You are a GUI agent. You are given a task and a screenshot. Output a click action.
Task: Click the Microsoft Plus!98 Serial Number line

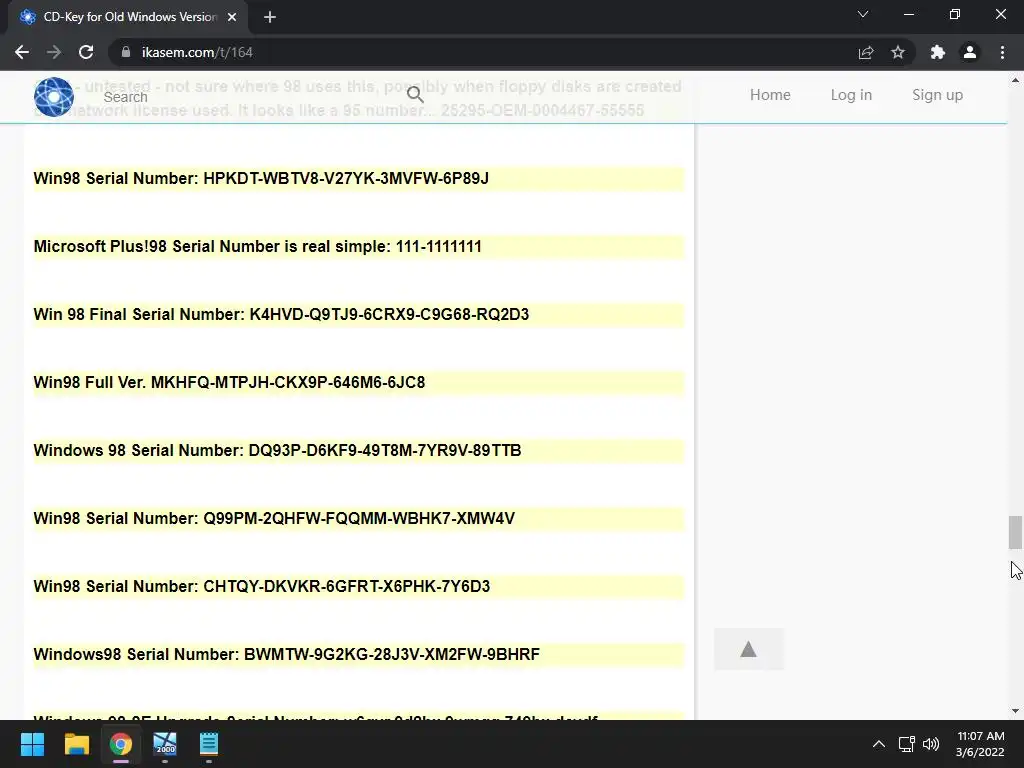pyautogui.click(x=359, y=247)
